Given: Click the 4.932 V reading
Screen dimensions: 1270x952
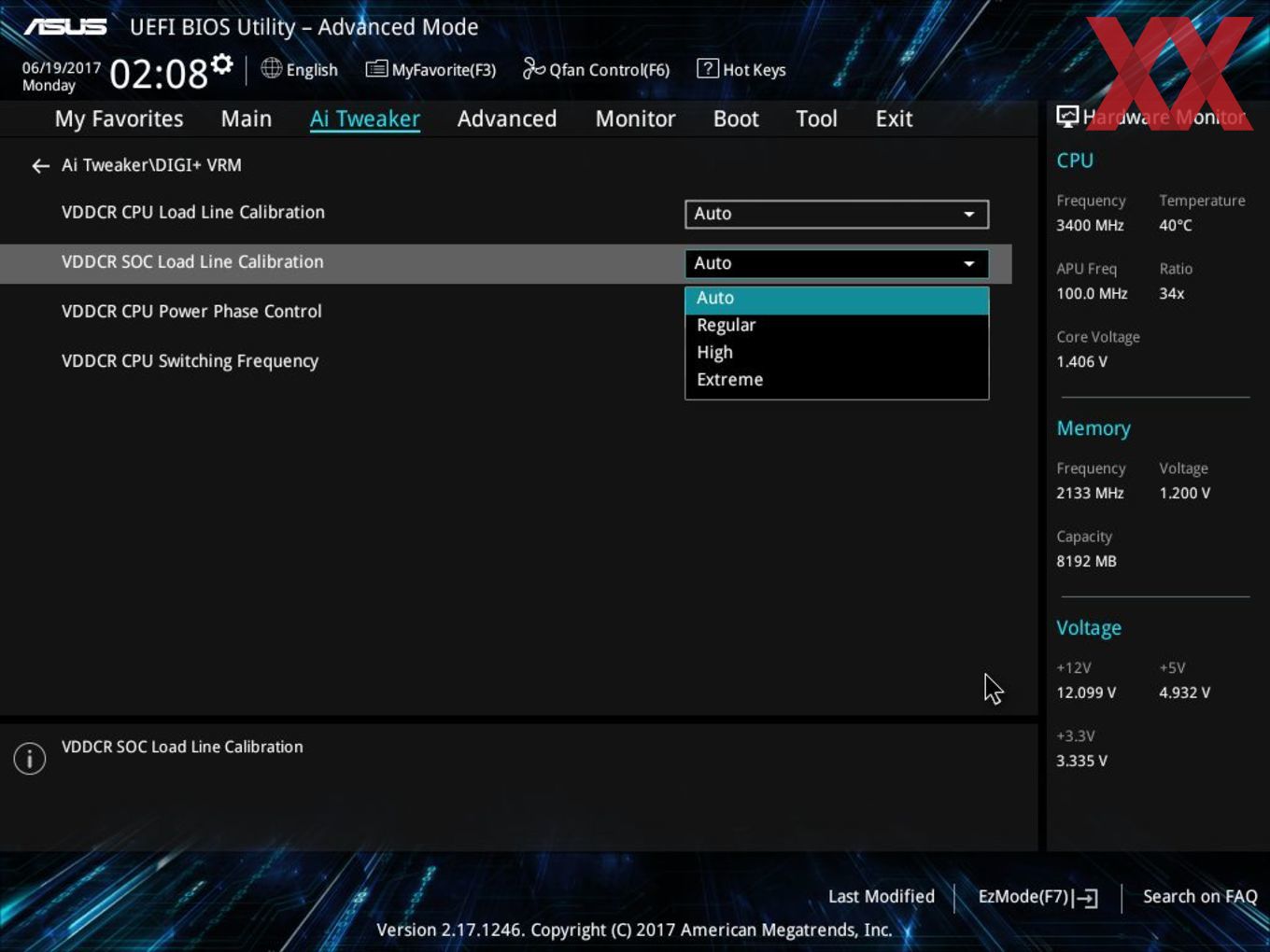Looking at the screenshot, I should click(x=1184, y=693).
